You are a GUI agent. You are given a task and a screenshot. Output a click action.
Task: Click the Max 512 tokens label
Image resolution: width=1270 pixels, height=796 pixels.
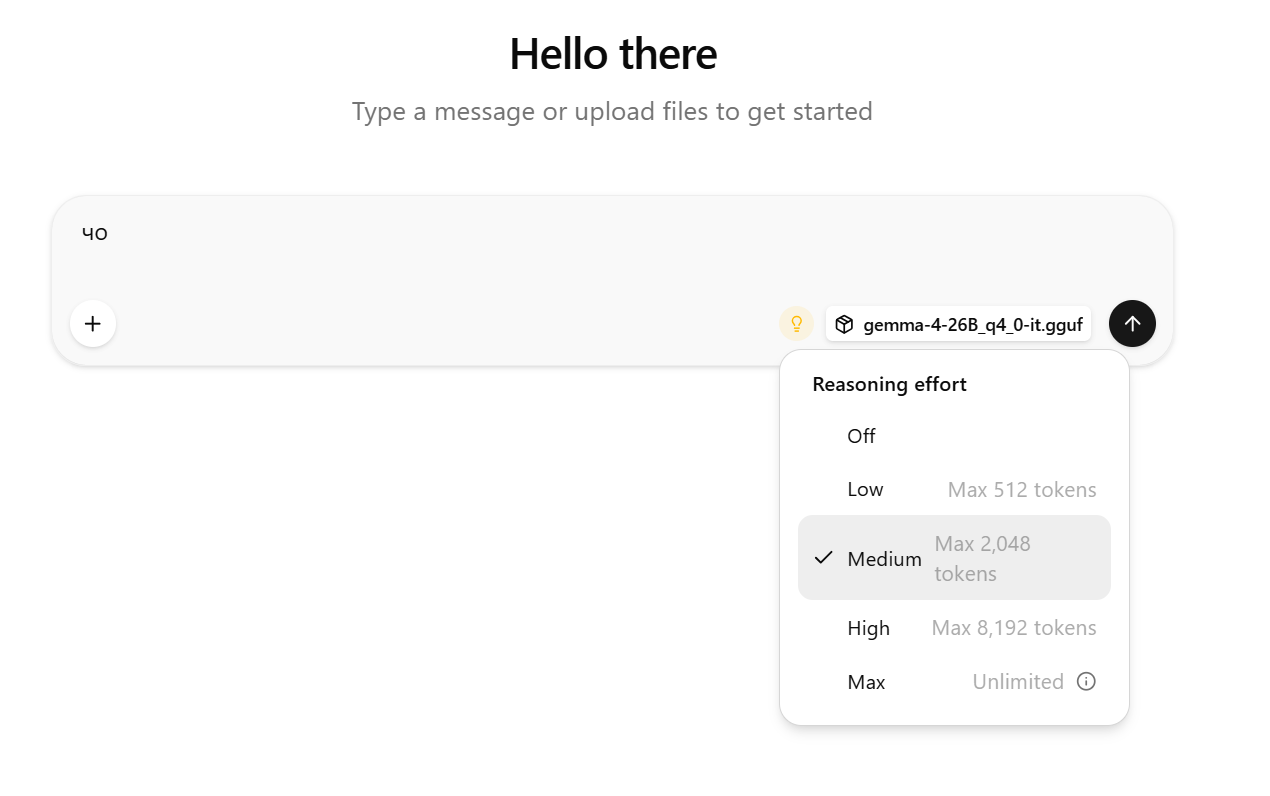pyautogui.click(x=1022, y=490)
